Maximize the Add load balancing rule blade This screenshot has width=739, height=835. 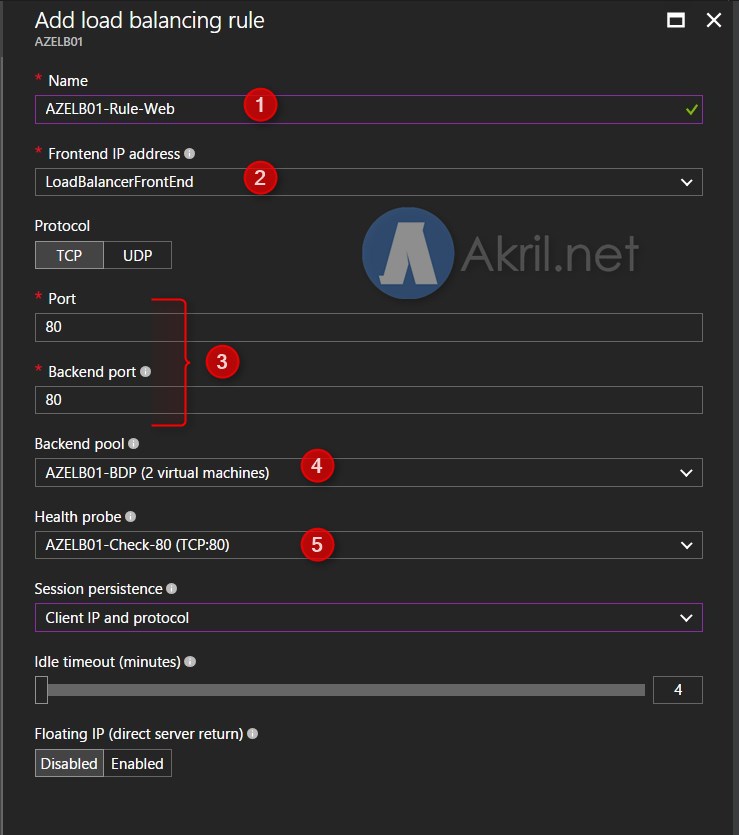(676, 20)
